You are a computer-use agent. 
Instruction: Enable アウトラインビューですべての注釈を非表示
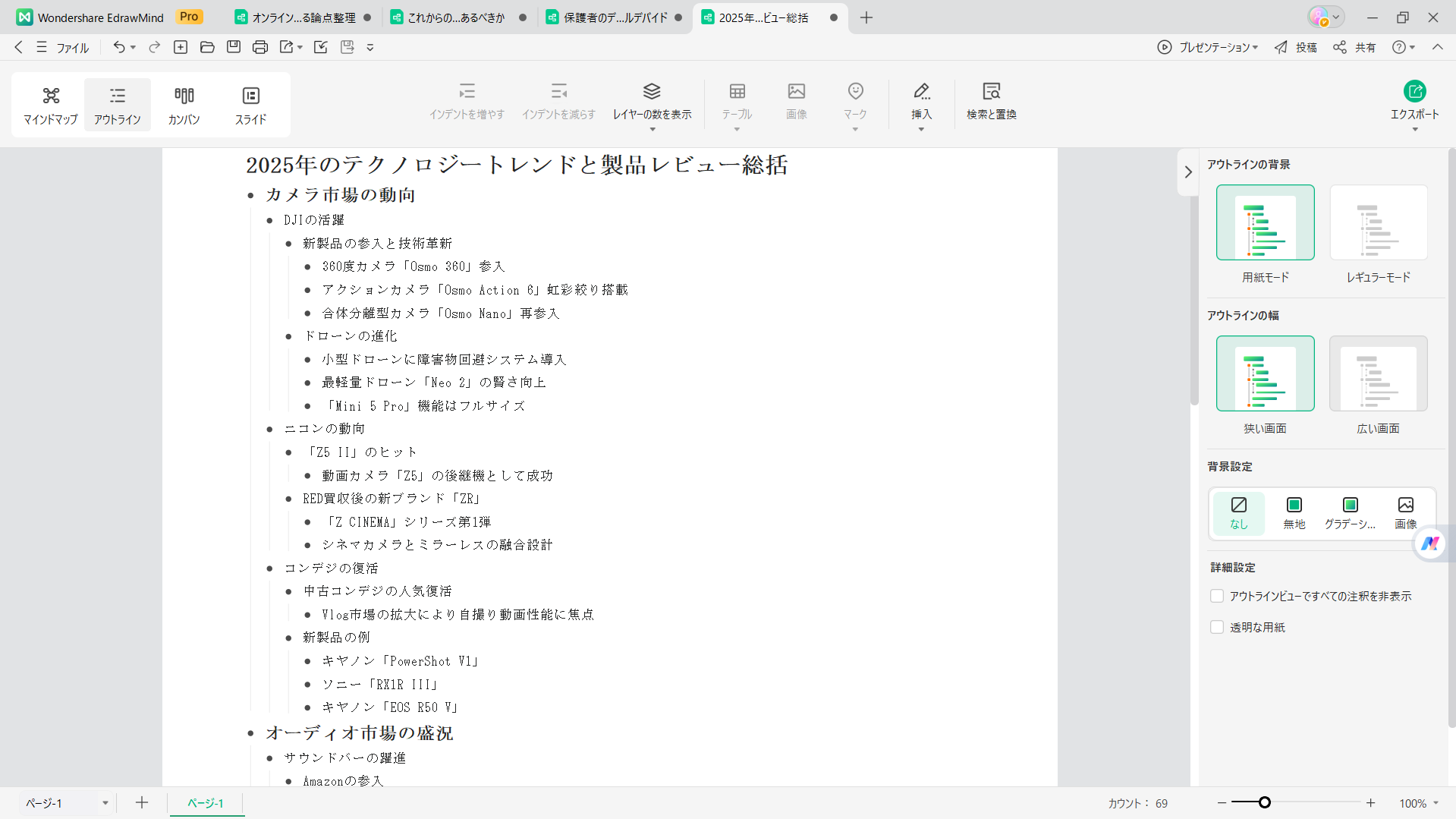click(1217, 596)
